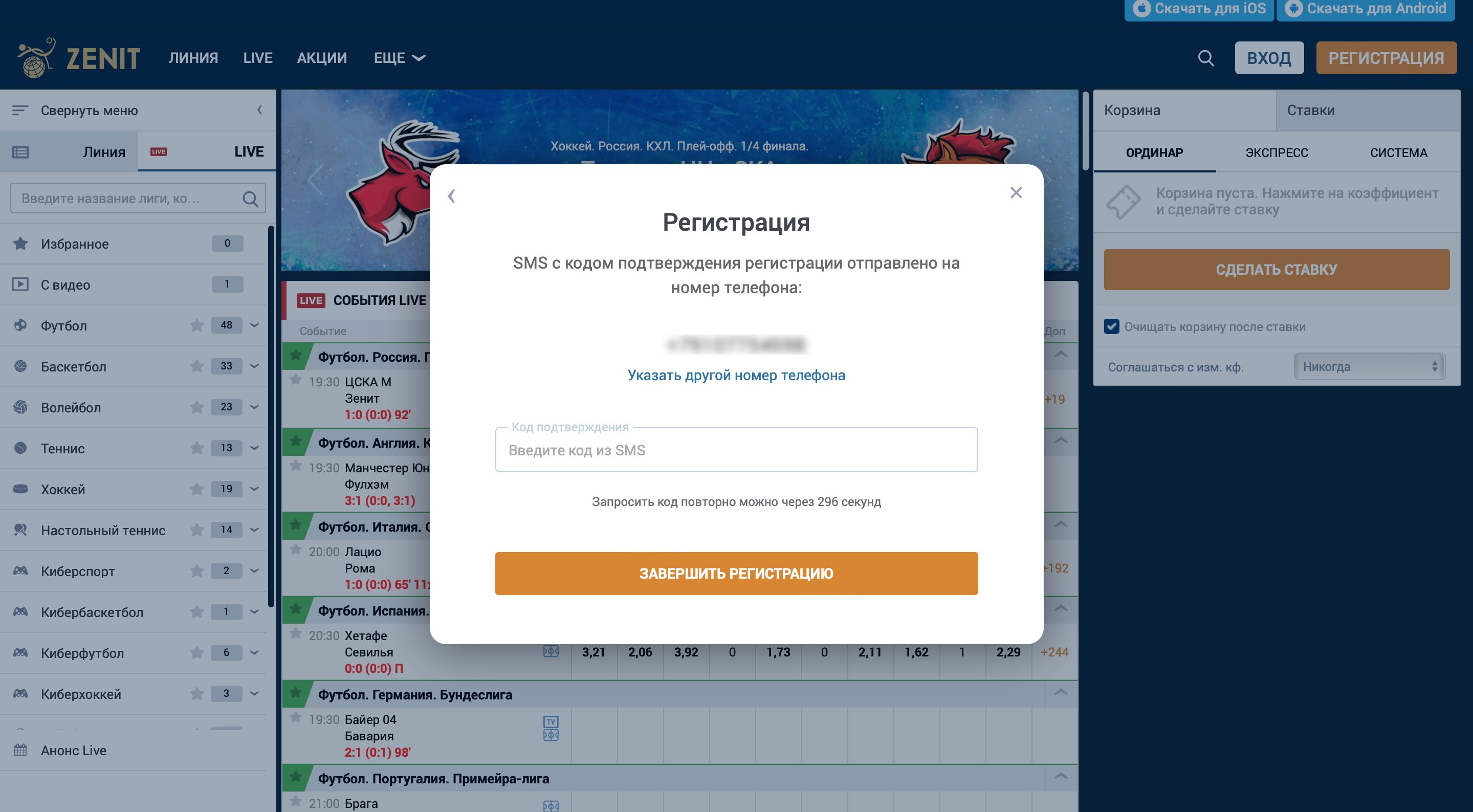Star the Футбол. Германия. Бундеслига league
This screenshot has height=812, width=1473.
(x=296, y=693)
